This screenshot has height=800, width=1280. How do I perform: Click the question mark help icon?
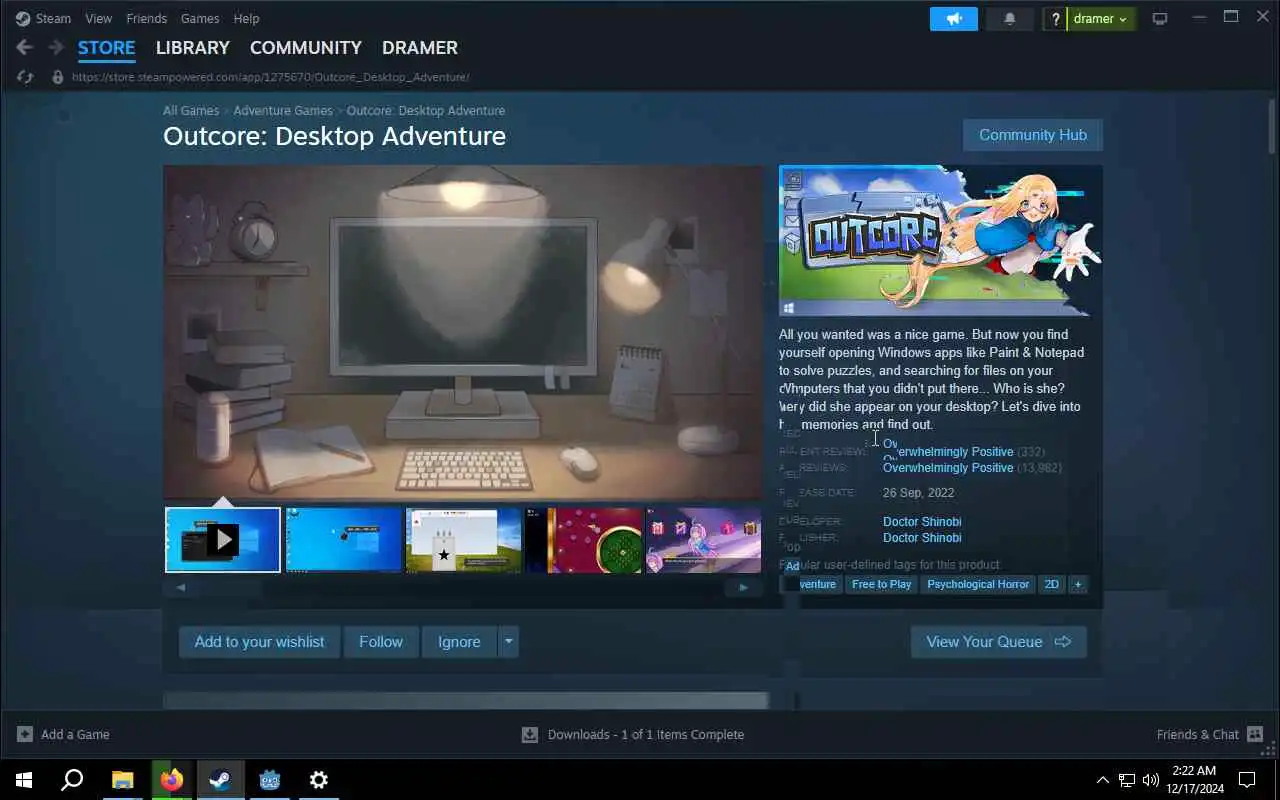pos(1055,19)
